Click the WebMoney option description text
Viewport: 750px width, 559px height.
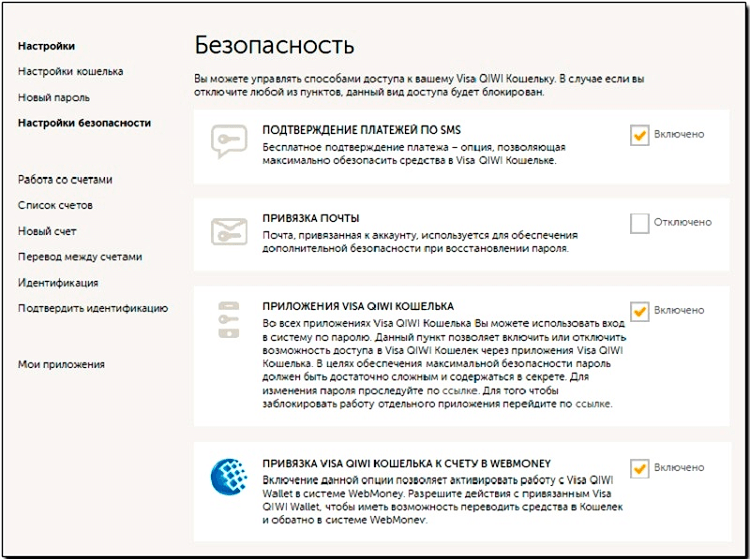pyautogui.click(x=442, y=500)
